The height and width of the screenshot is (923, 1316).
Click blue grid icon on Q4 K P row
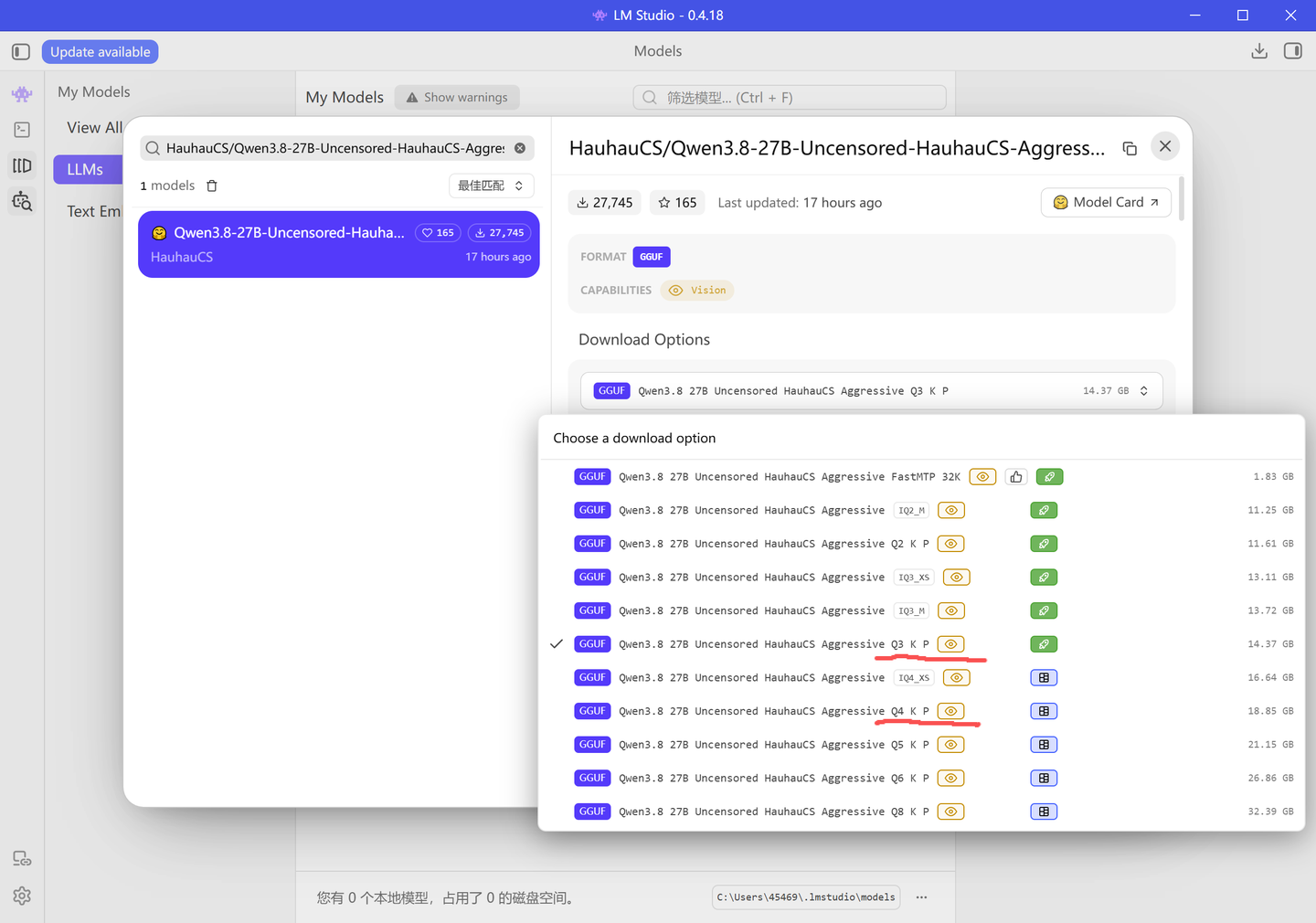coord(1044,711)
